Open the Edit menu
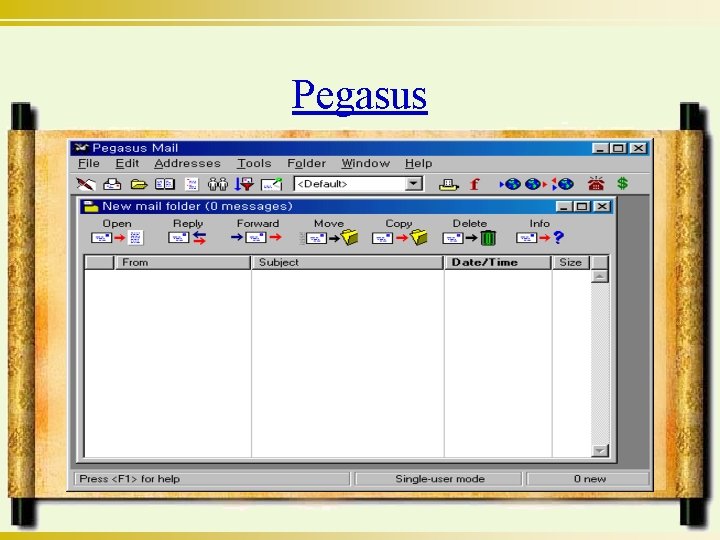 (127, 163)
